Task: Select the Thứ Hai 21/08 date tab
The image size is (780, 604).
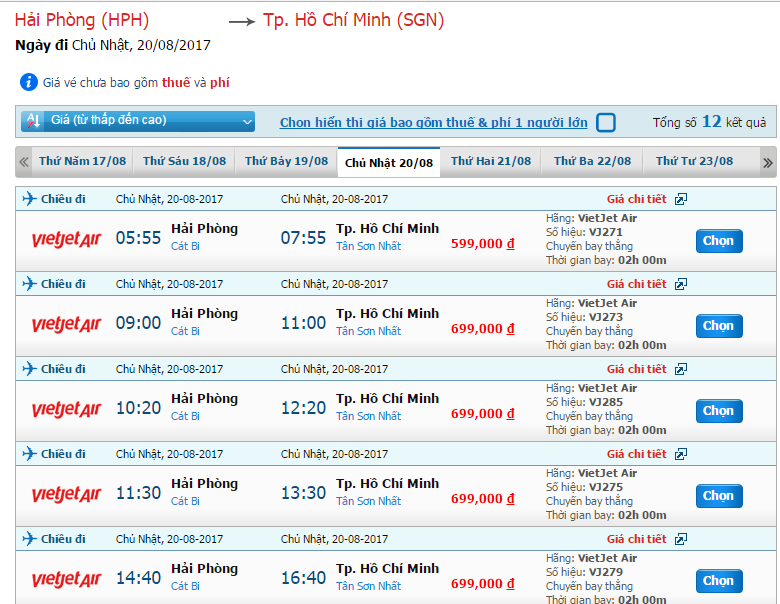Action: pos(491,161)
